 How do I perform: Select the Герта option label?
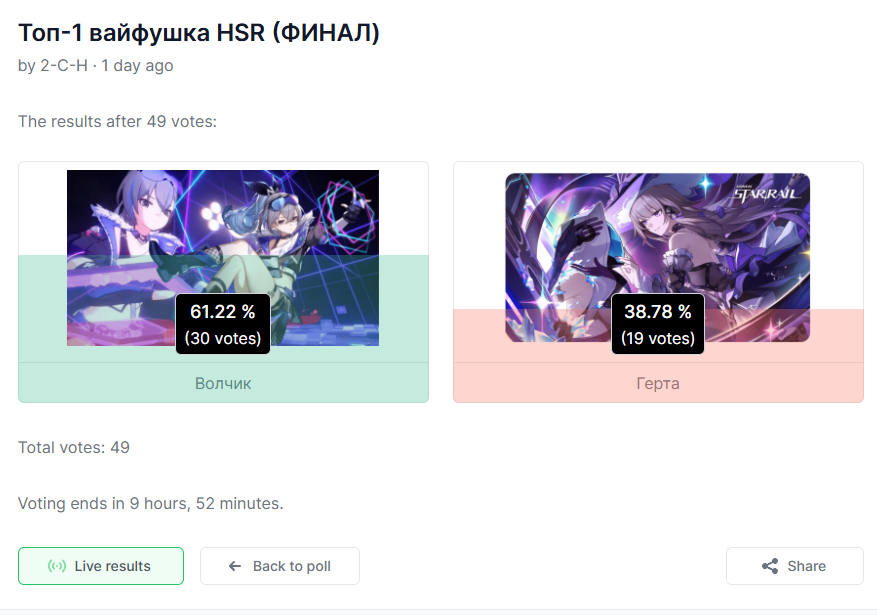658,383
